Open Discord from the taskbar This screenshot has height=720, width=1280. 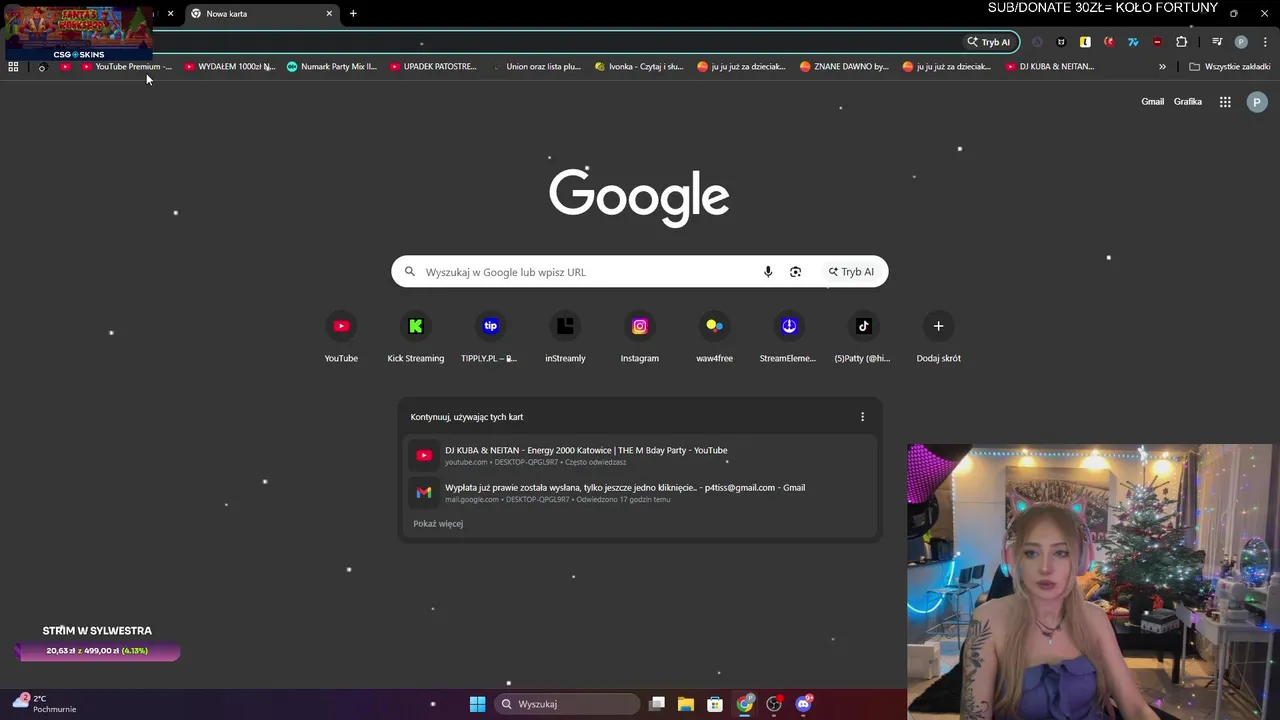point(803,704)
